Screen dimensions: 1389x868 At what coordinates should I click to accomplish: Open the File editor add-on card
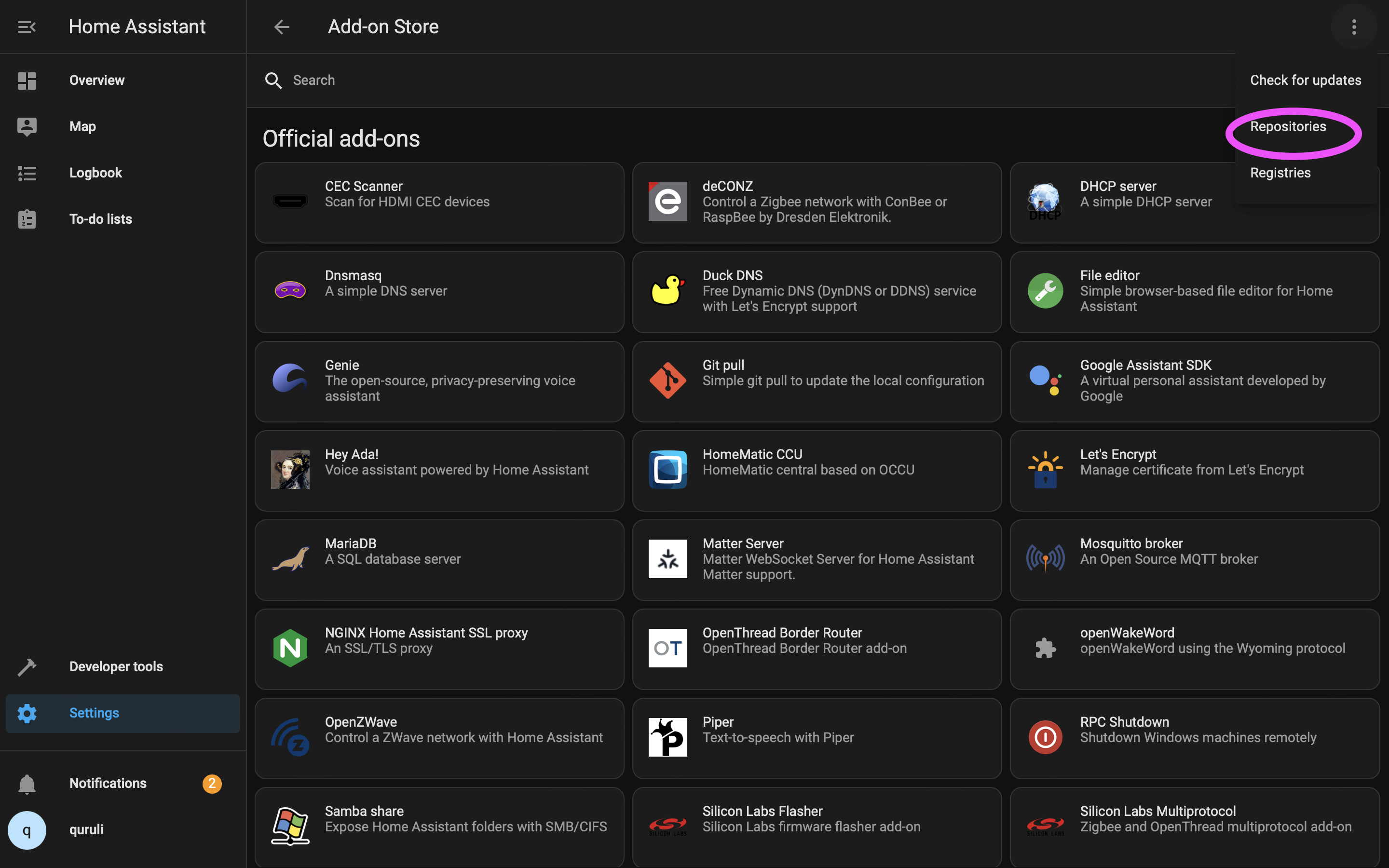tap(1194, 292)
